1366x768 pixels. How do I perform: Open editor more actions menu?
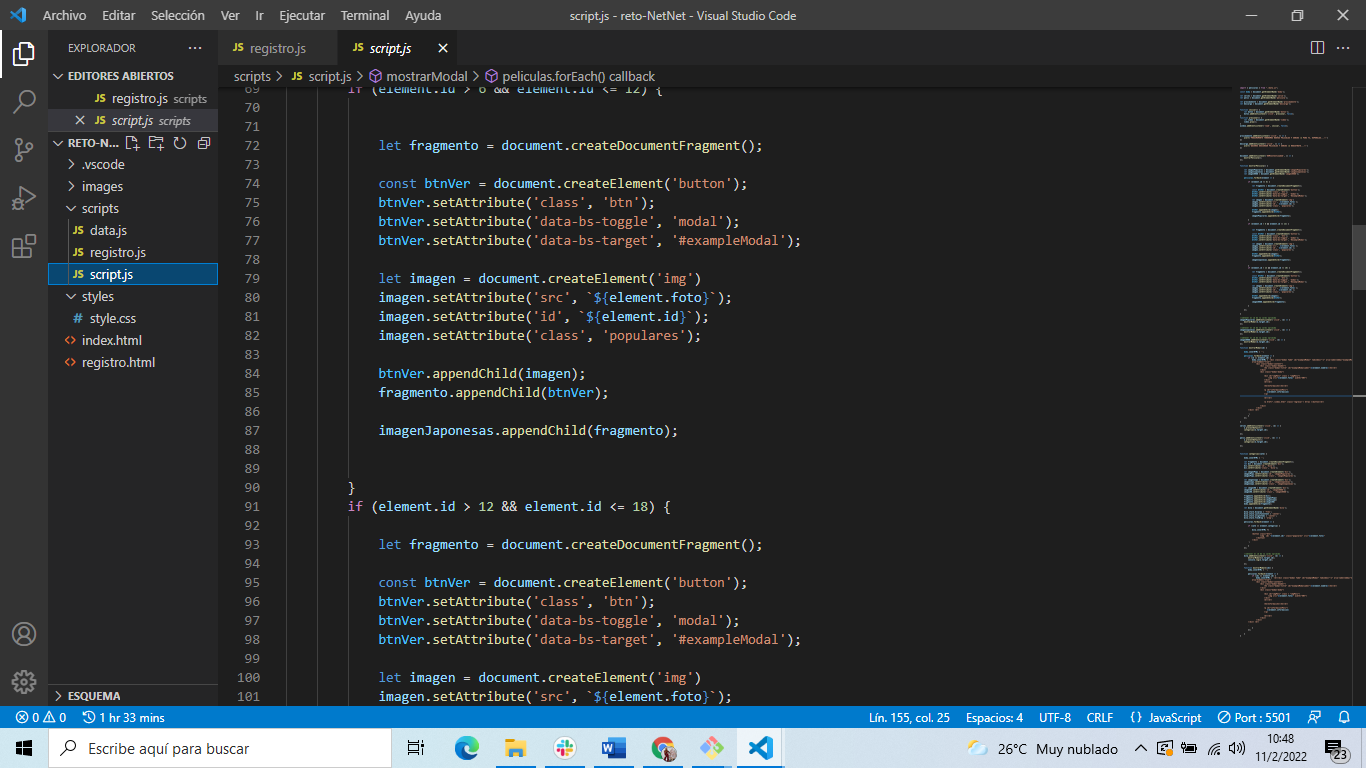1345,48
